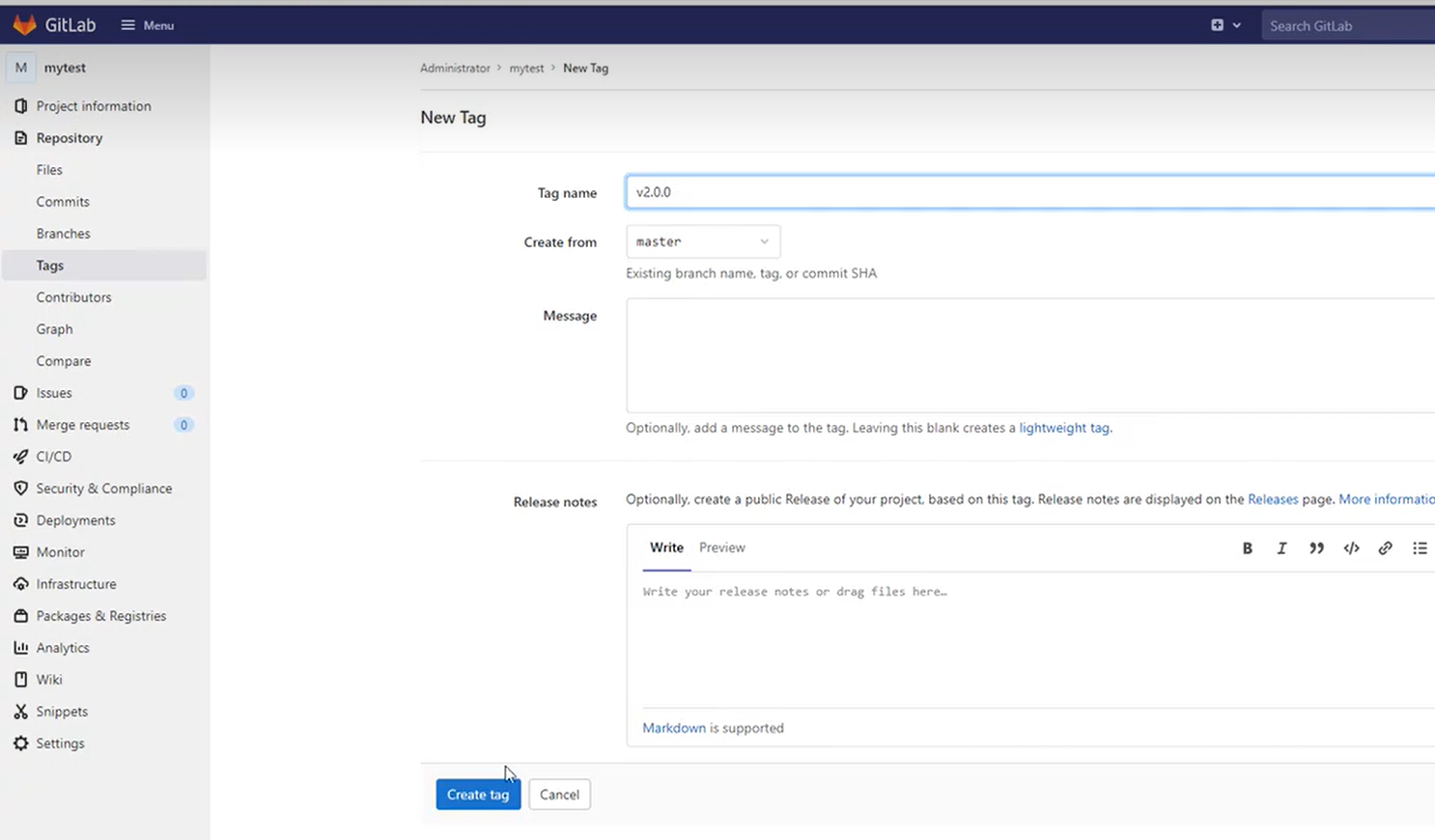Screen dimensions: 1435x840
Task: Click the Settings gear icon
Action: click(20, 743)
